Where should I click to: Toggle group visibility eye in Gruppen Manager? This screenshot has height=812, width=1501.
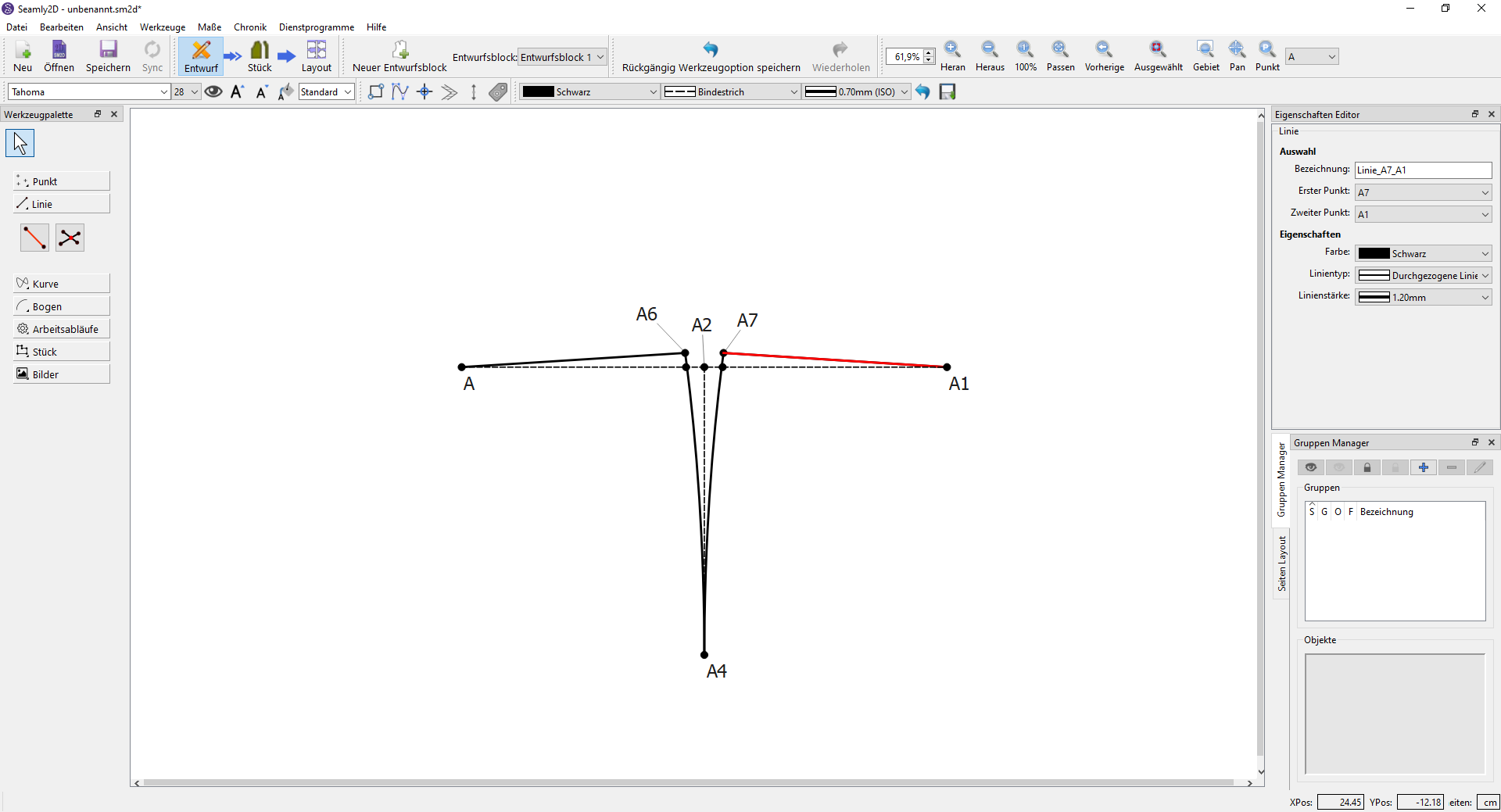1311,467
